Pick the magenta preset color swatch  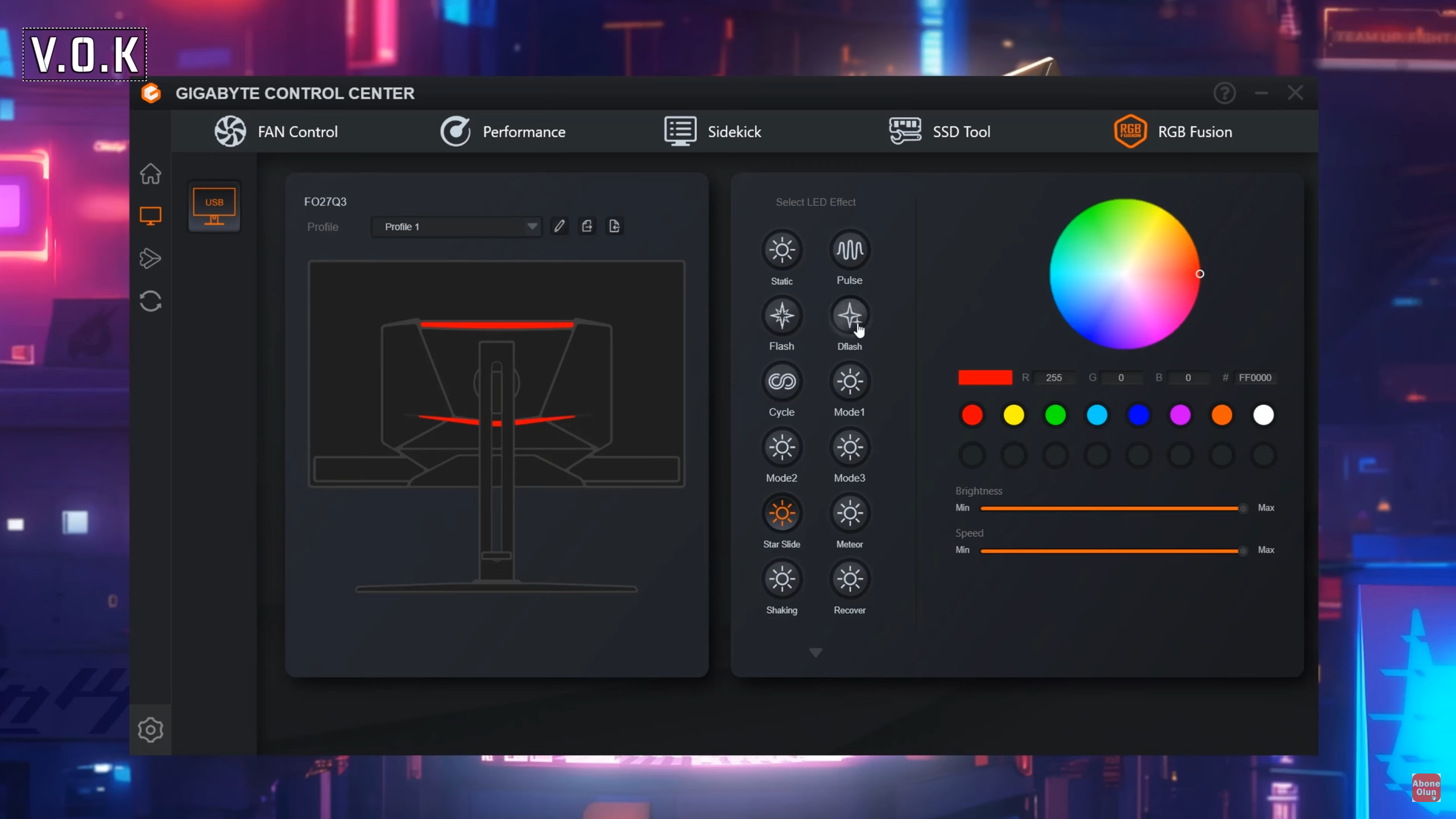point(1180,415)
